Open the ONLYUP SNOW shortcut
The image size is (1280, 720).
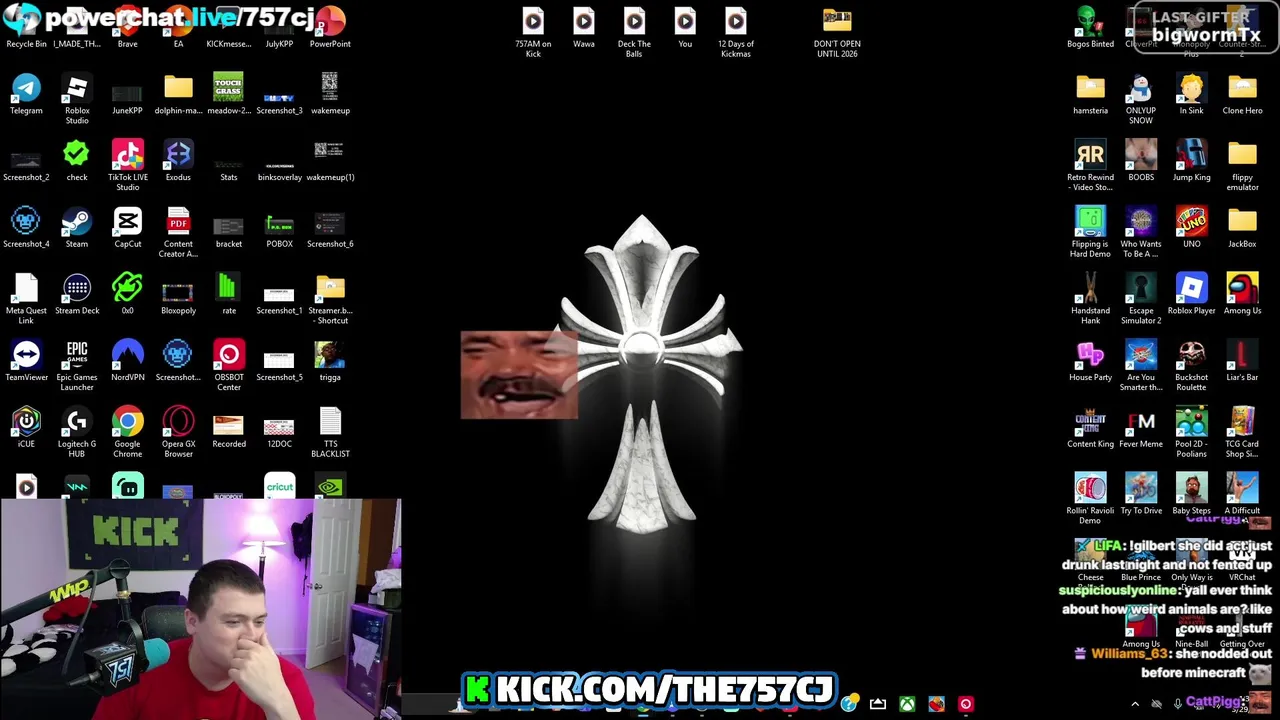(1141, 99)
